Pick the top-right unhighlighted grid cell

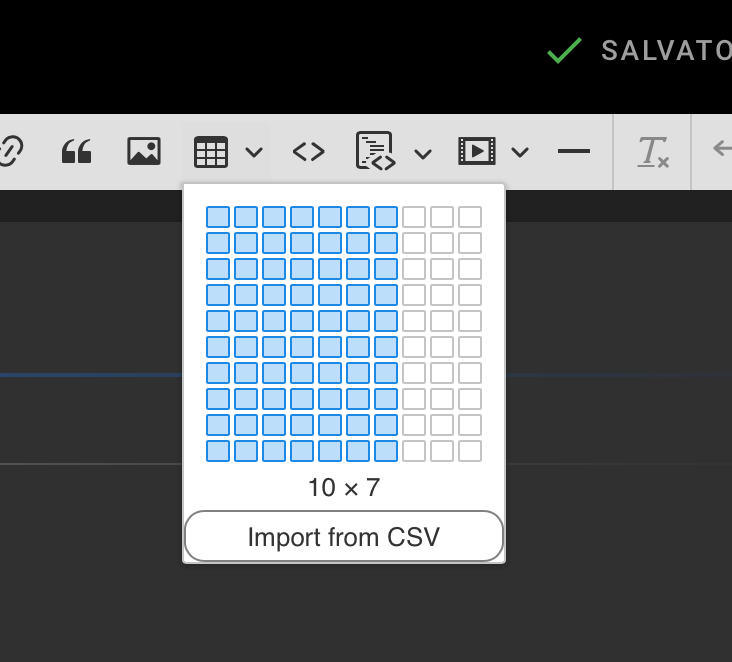pyautogui.click(x=470, y=217)
